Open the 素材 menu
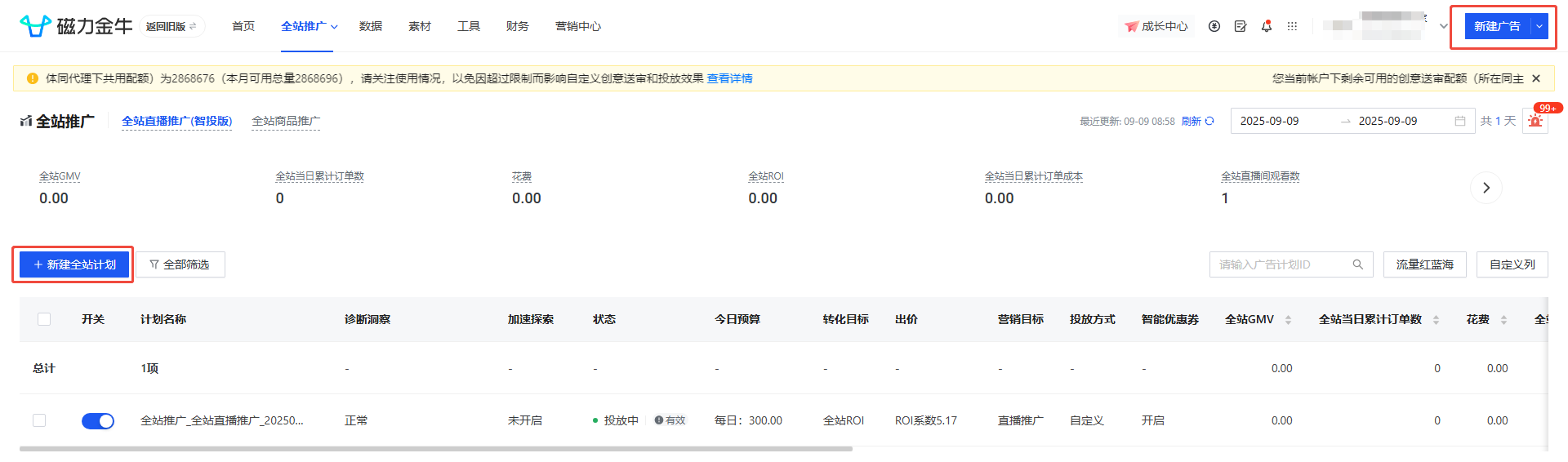This screenshot has height=462, width=1568. [420, 26]
